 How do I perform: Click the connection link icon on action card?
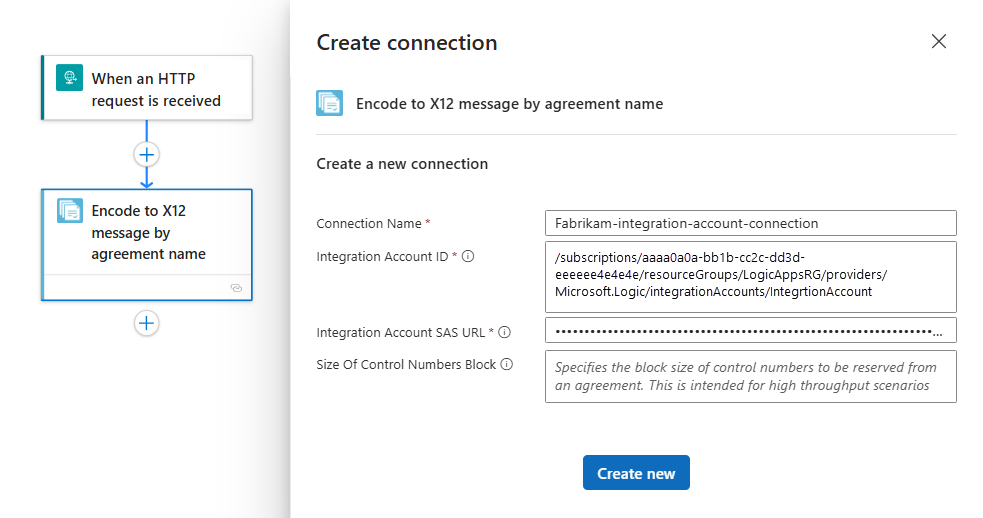(236, 288)
